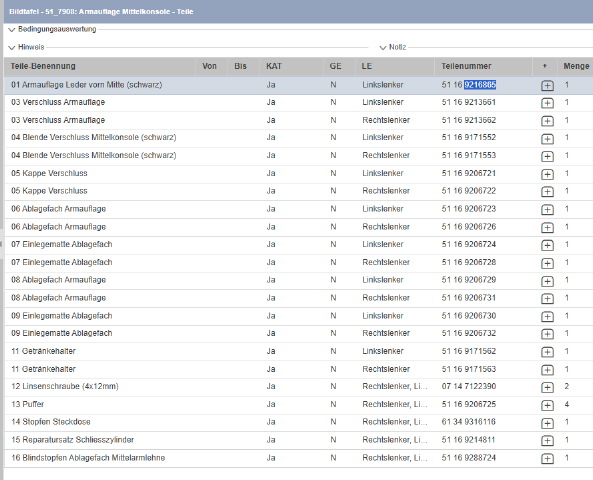Click the plus column header

[545, 66]
